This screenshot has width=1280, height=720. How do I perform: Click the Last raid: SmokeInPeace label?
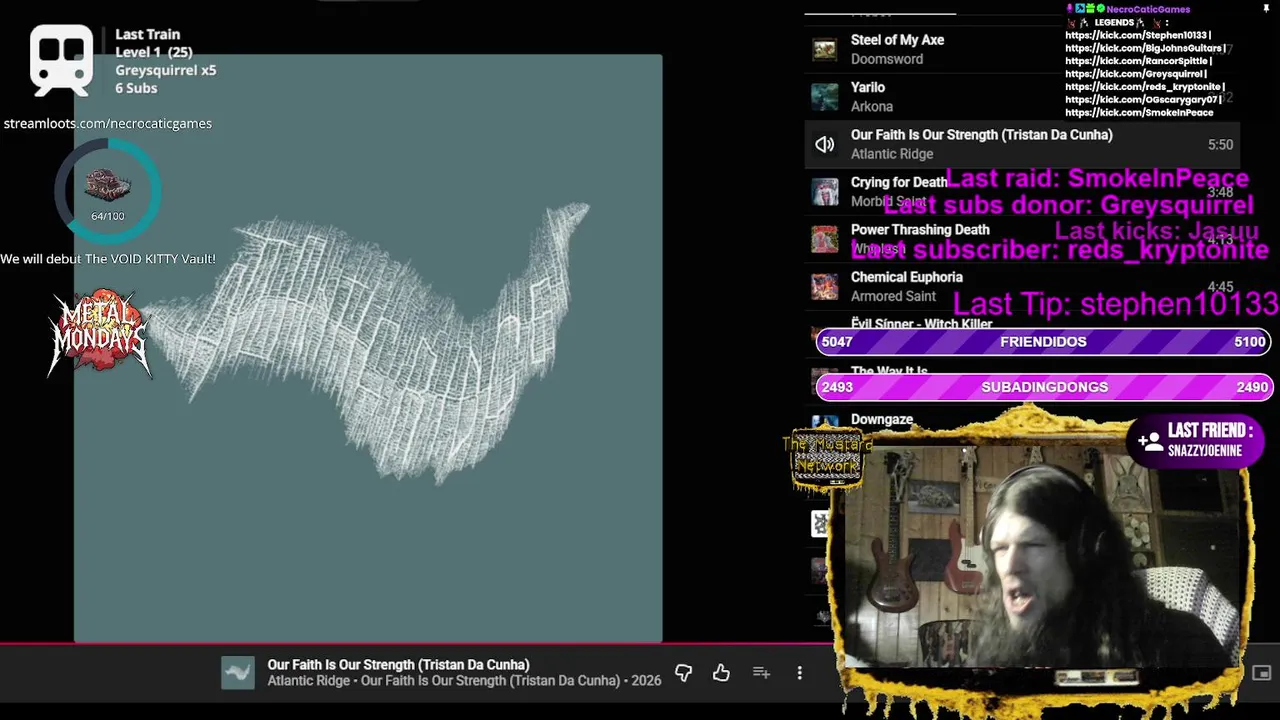(1097, 179)
